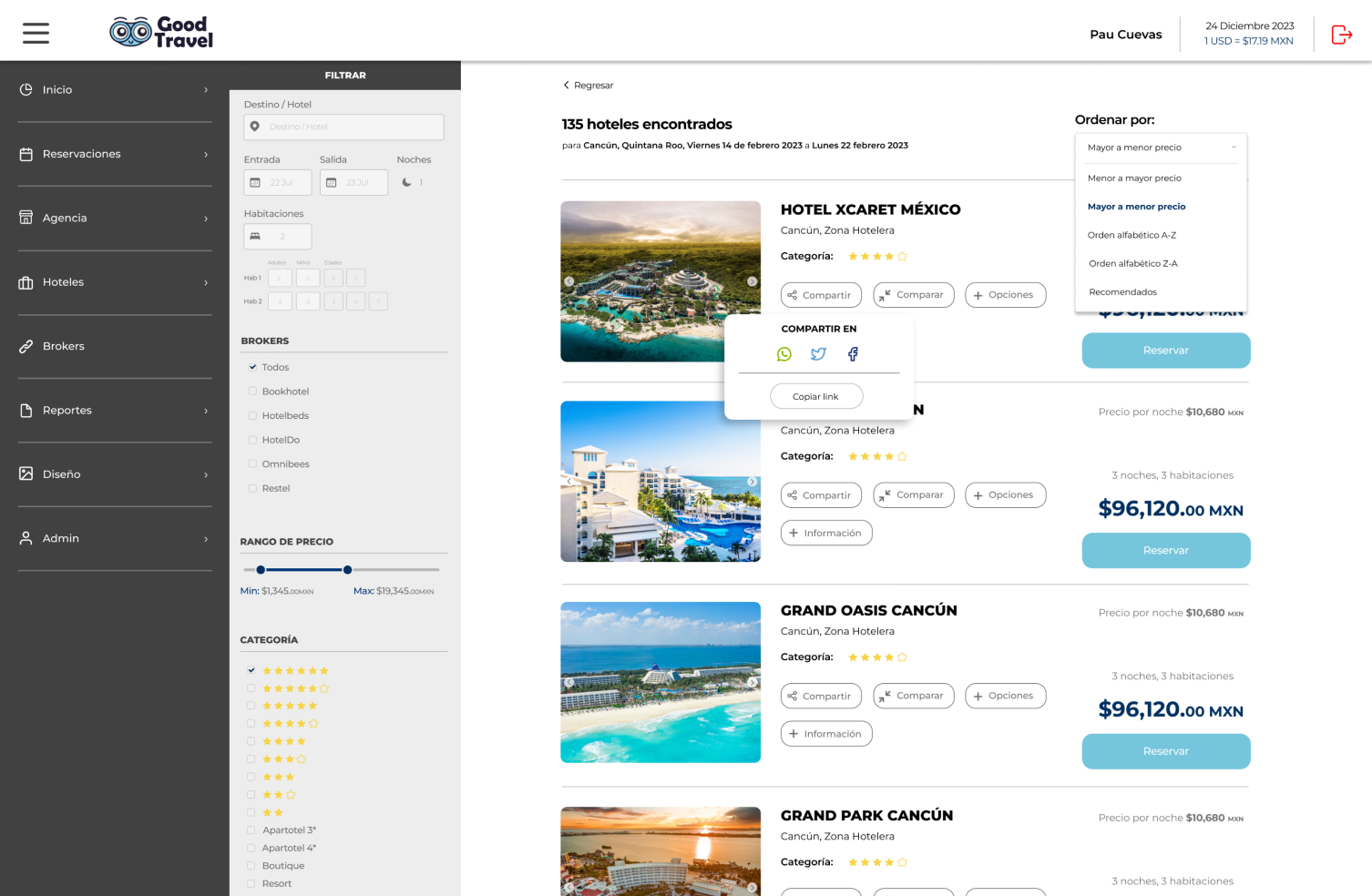The width and height of the screenshot is (1372, 896).
Task: Go back using the Regresar link
Action: tap(588, 86)
